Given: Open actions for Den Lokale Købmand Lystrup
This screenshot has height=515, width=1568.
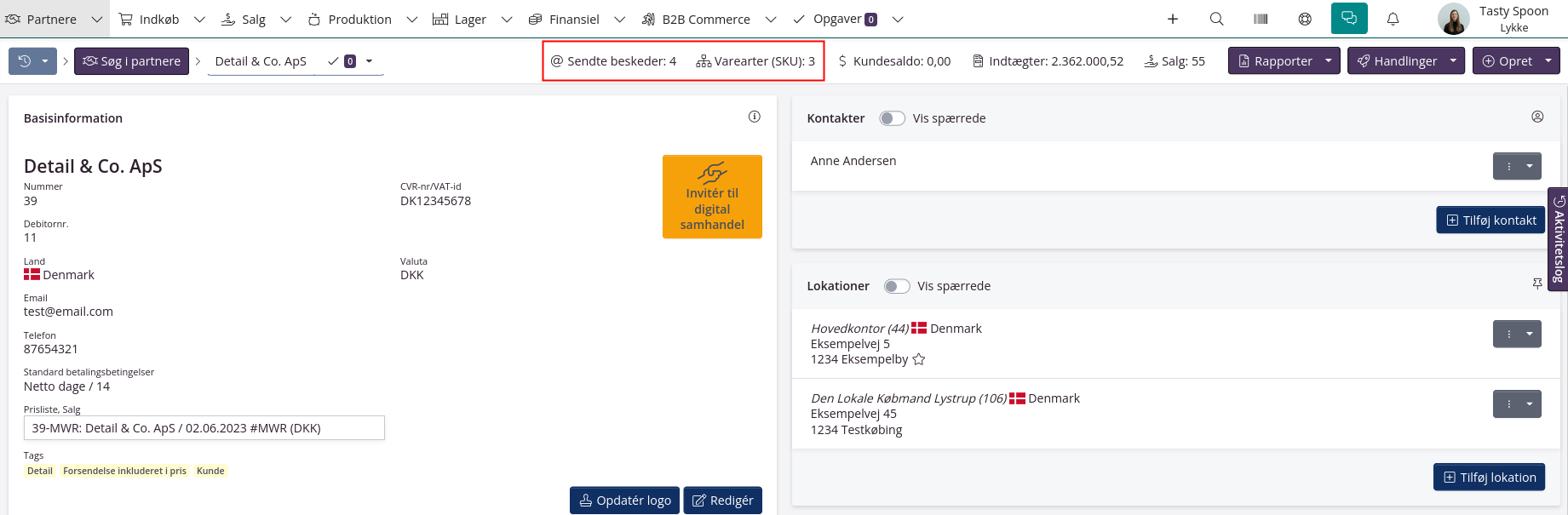Looking at the screenshot, I should [x=1517, y=403].
